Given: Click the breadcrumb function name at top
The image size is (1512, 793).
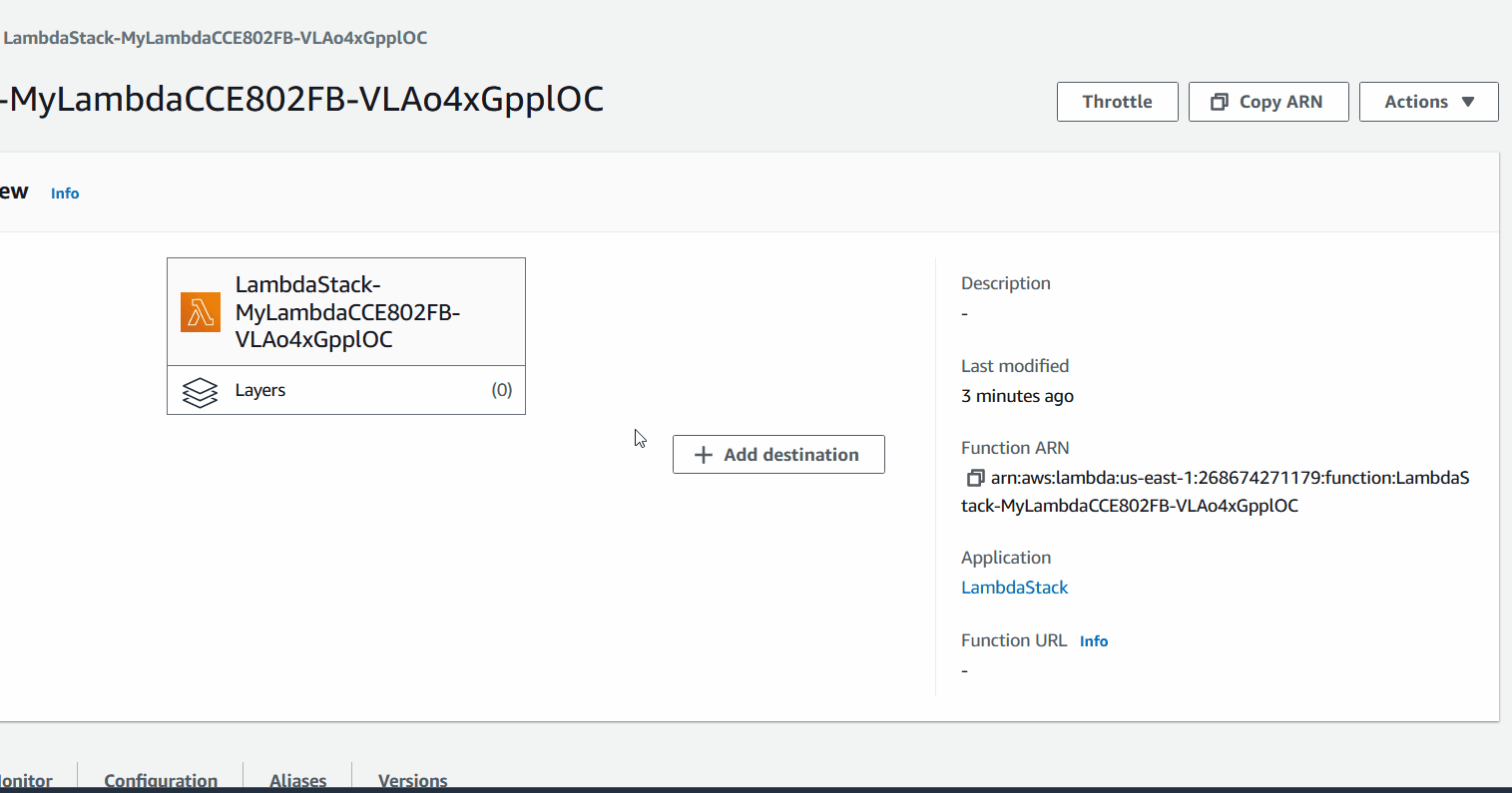Looking at the screenshot, I should click(x=215, y=38).
